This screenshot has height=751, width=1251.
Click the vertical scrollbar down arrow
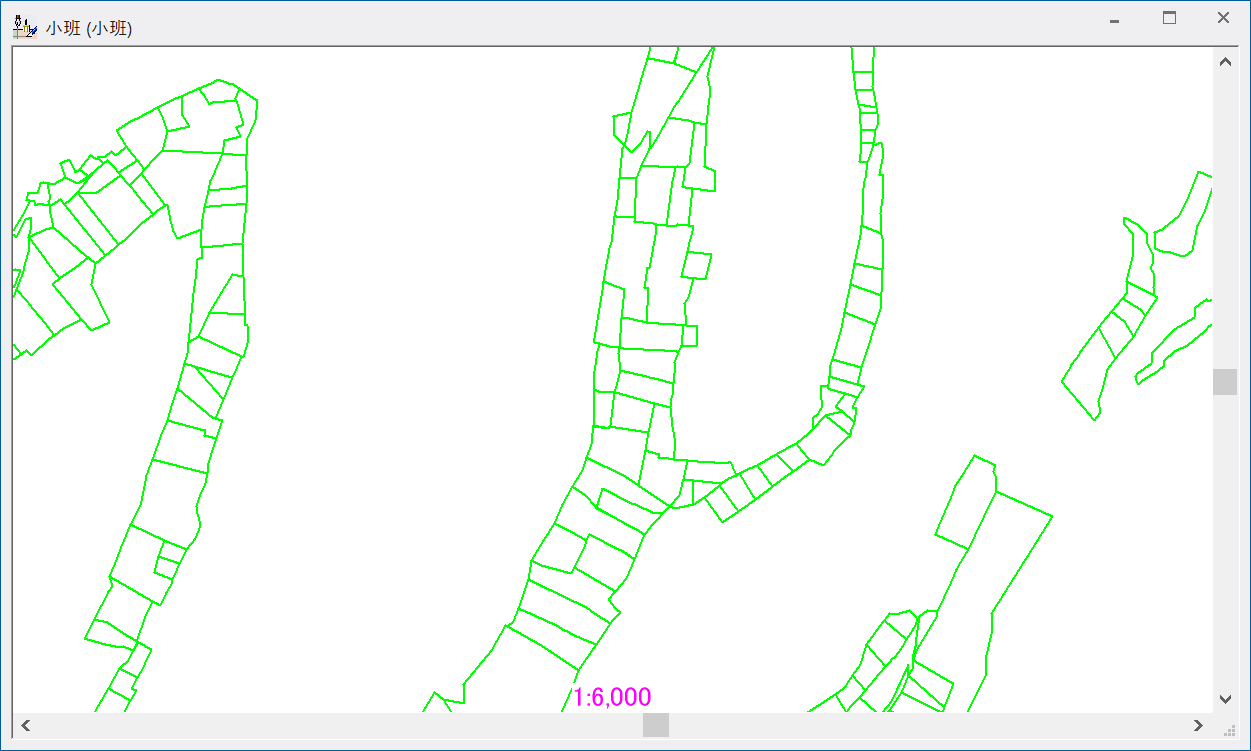point(1225,699)
